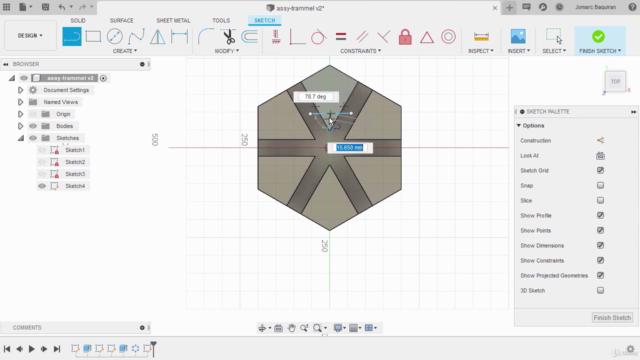
Task: Select the Line tool
Action: [72, 37]
